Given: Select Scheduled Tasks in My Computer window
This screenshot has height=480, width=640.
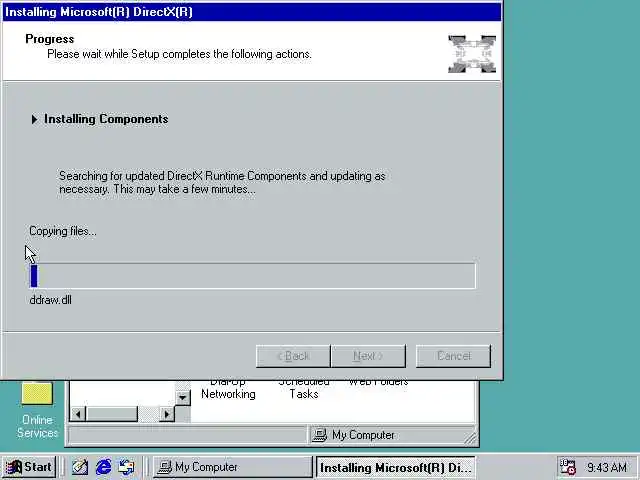Looking at the screenshot, I should tap(304, 389).
